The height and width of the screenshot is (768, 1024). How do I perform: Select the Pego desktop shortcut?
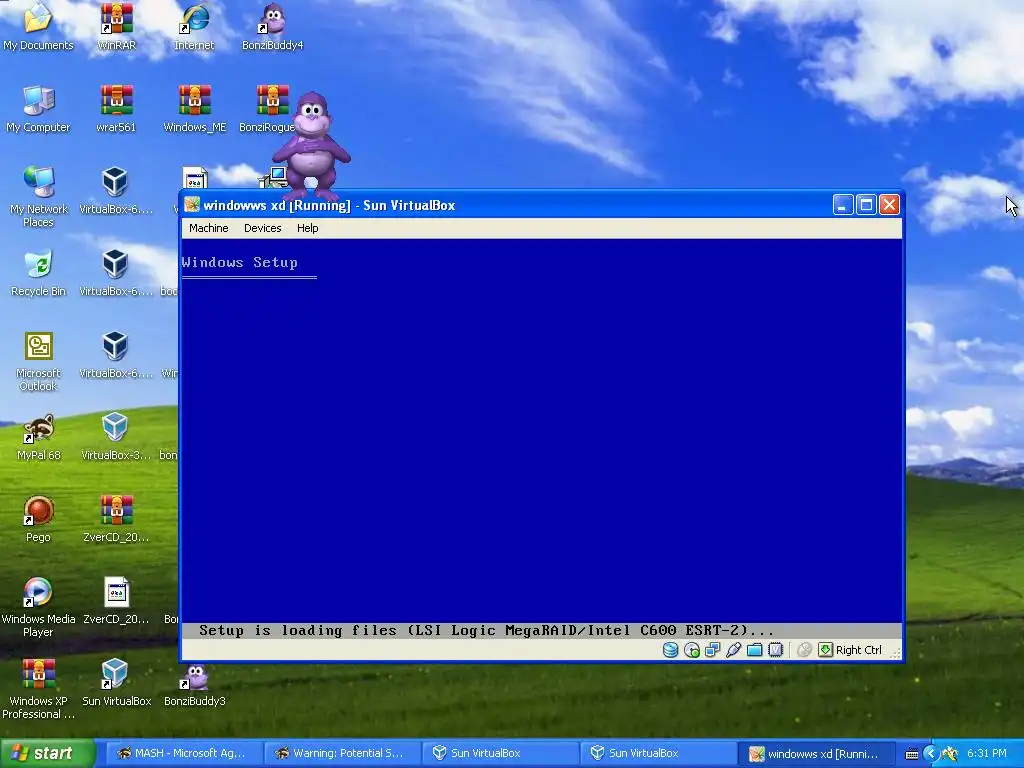[x=39, y=519]
